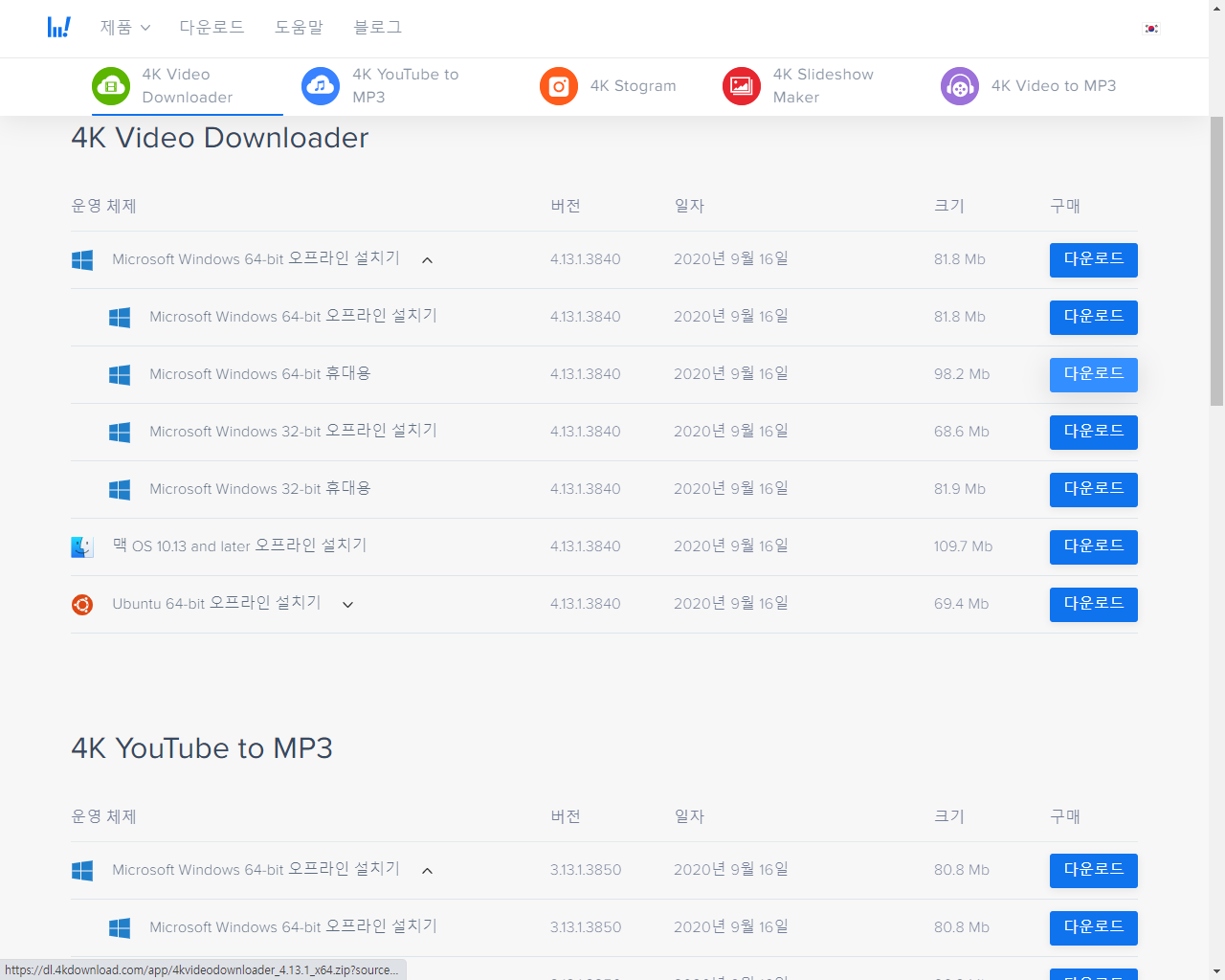Select the Korean flag language icon
This screenshot has width=1225, height=980.
tap(1151, 28)
